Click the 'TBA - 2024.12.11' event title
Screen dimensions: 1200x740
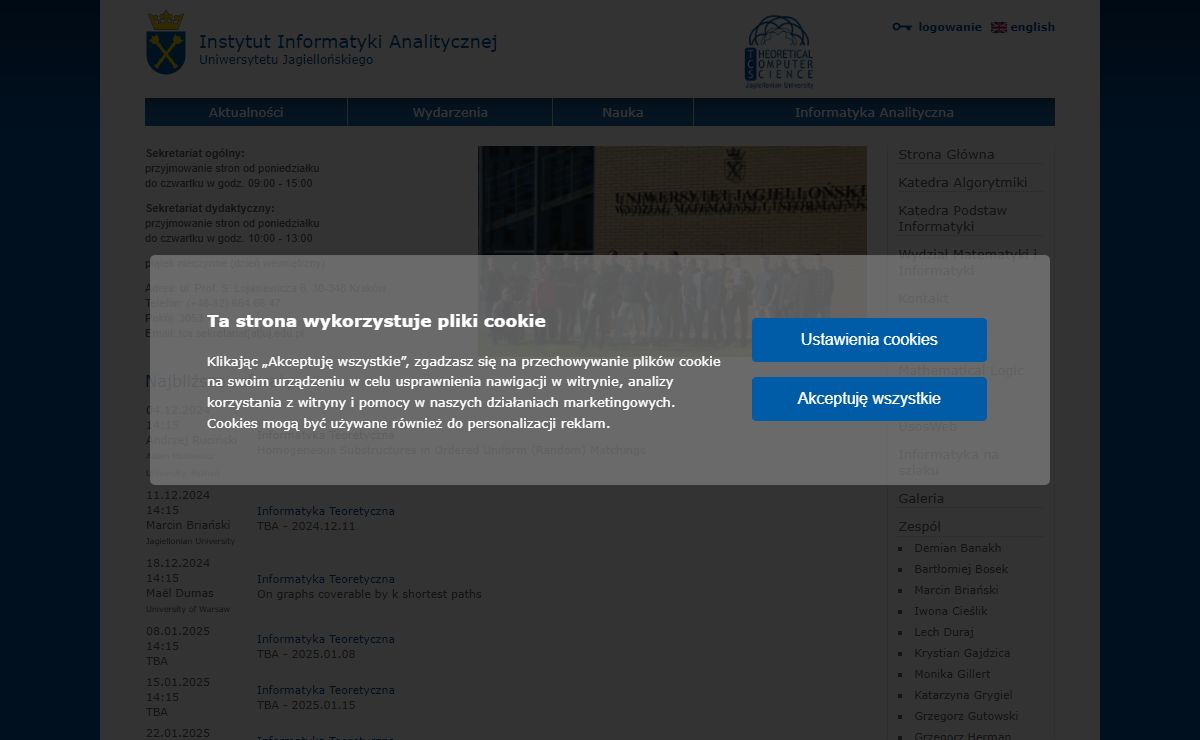tap(306, 526)
